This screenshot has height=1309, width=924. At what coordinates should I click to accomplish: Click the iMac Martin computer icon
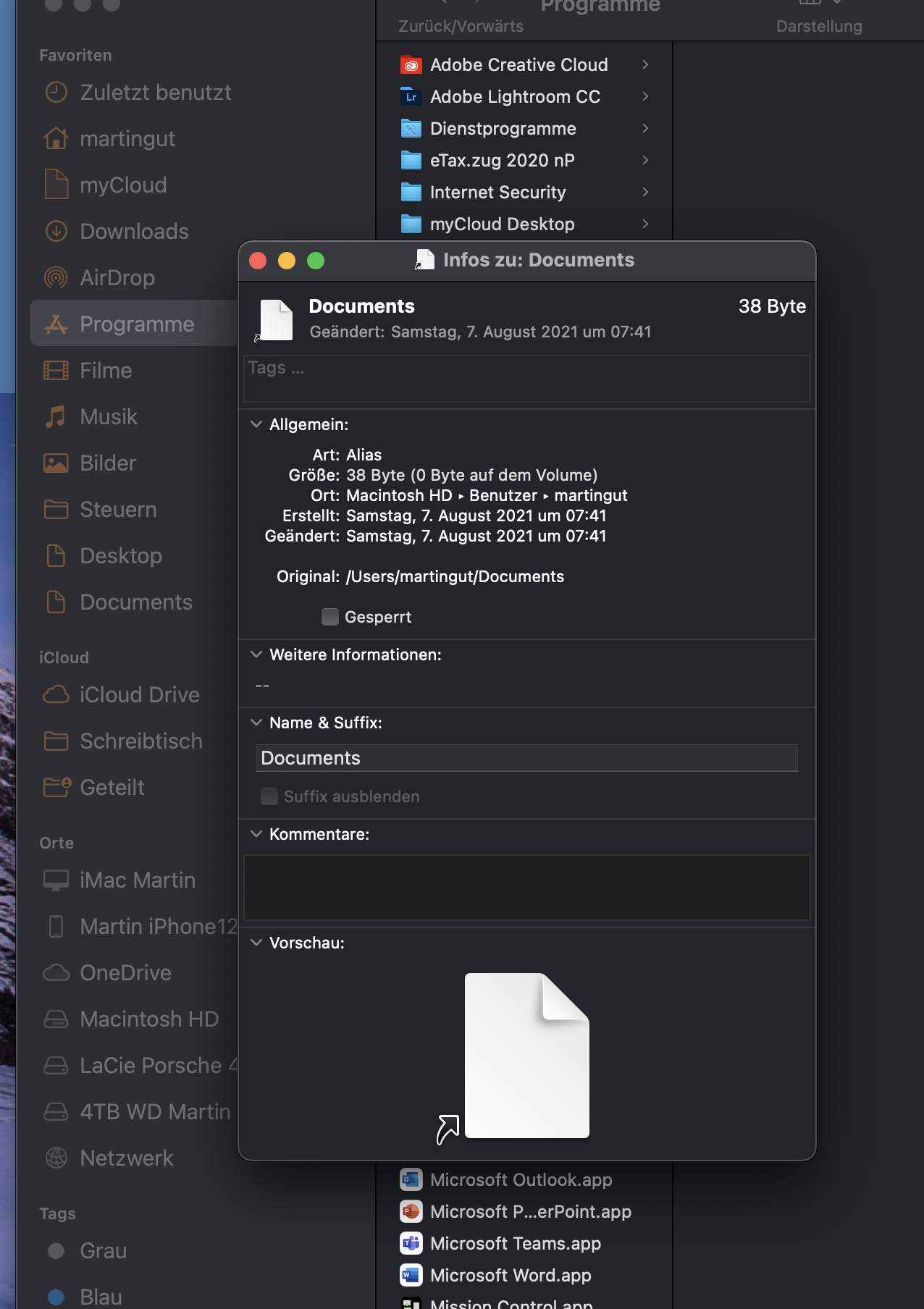point(56,880)
